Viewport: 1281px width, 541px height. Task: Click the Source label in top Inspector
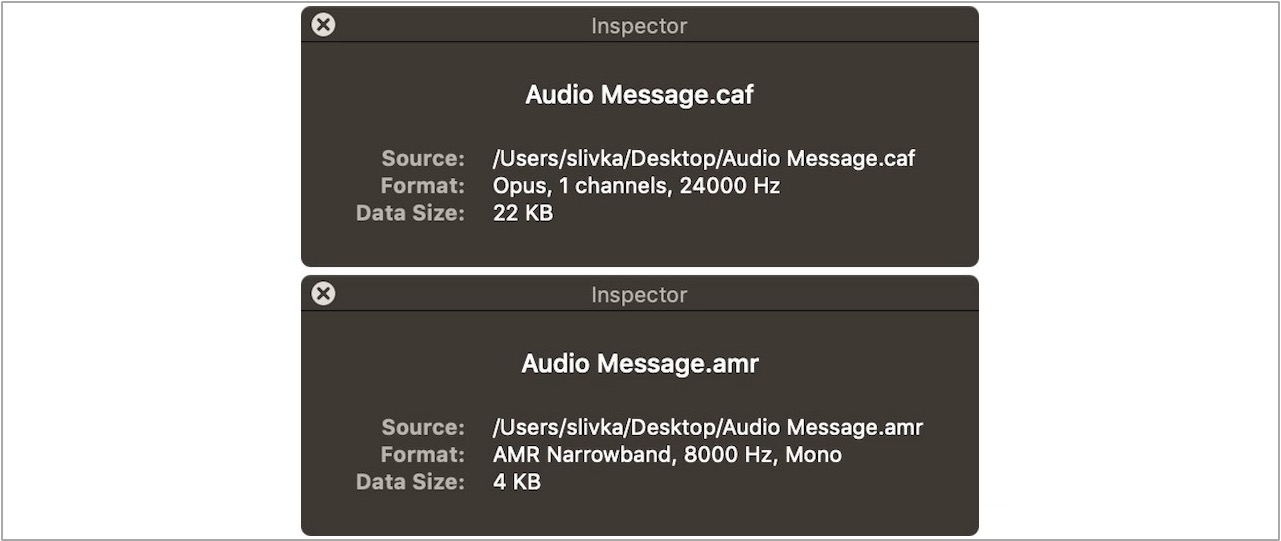click(423, 158)
